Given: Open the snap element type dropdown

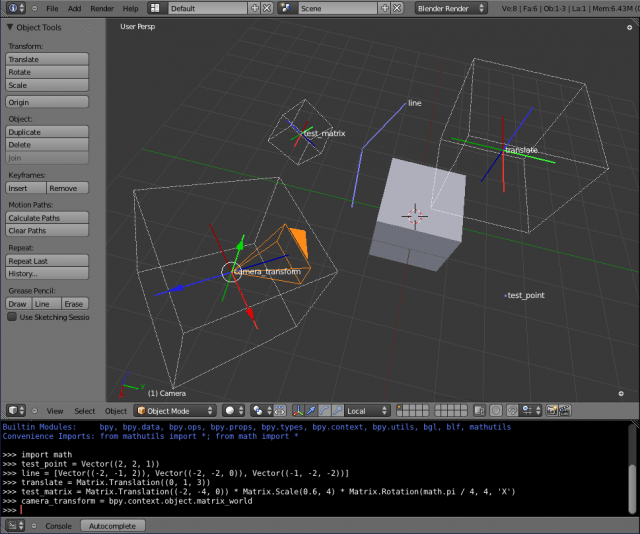Looking at the screenshot, I should 530,410.
